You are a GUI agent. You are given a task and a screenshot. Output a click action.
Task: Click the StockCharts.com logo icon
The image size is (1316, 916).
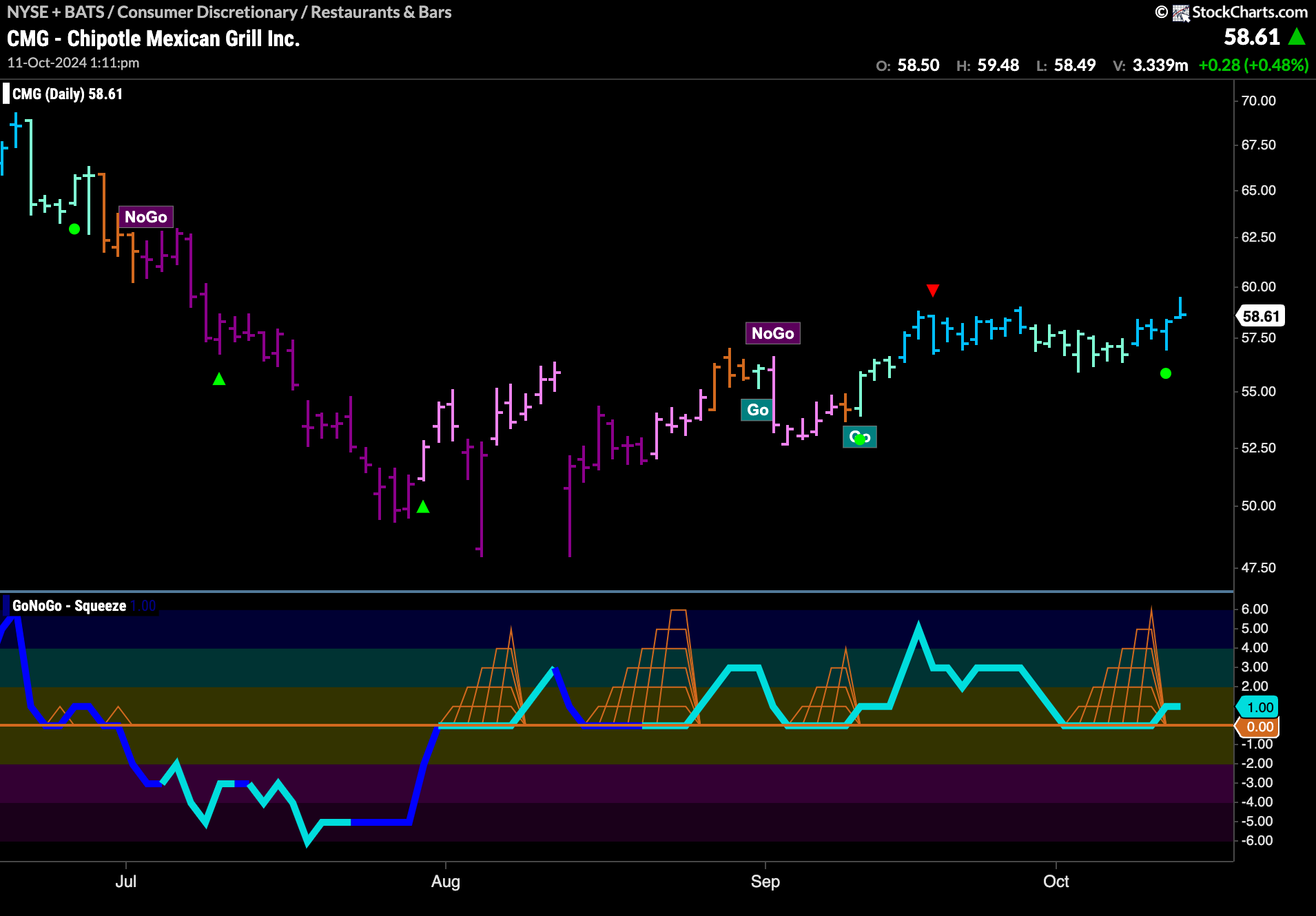pyautogui.click(x=1181, y=13)
